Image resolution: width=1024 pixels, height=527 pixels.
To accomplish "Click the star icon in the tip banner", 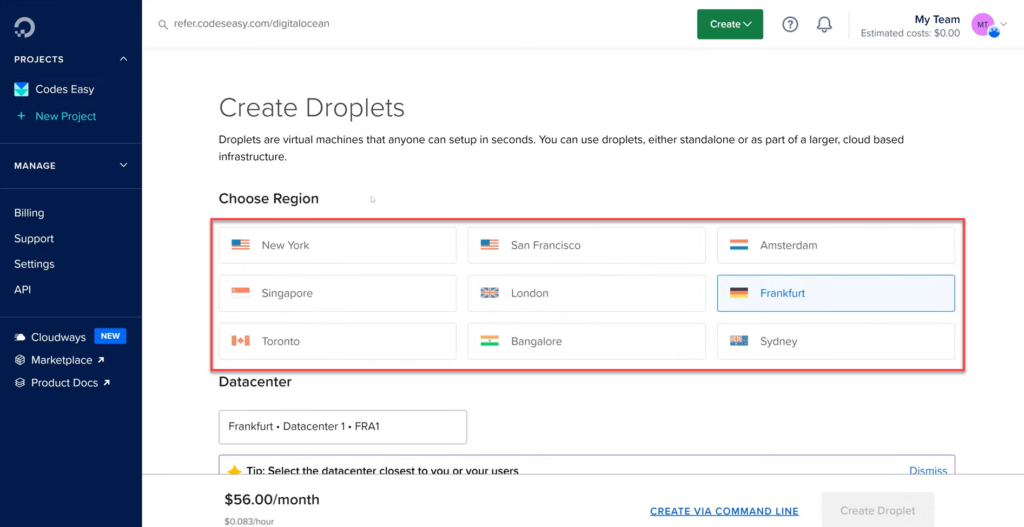I will 234,471.
